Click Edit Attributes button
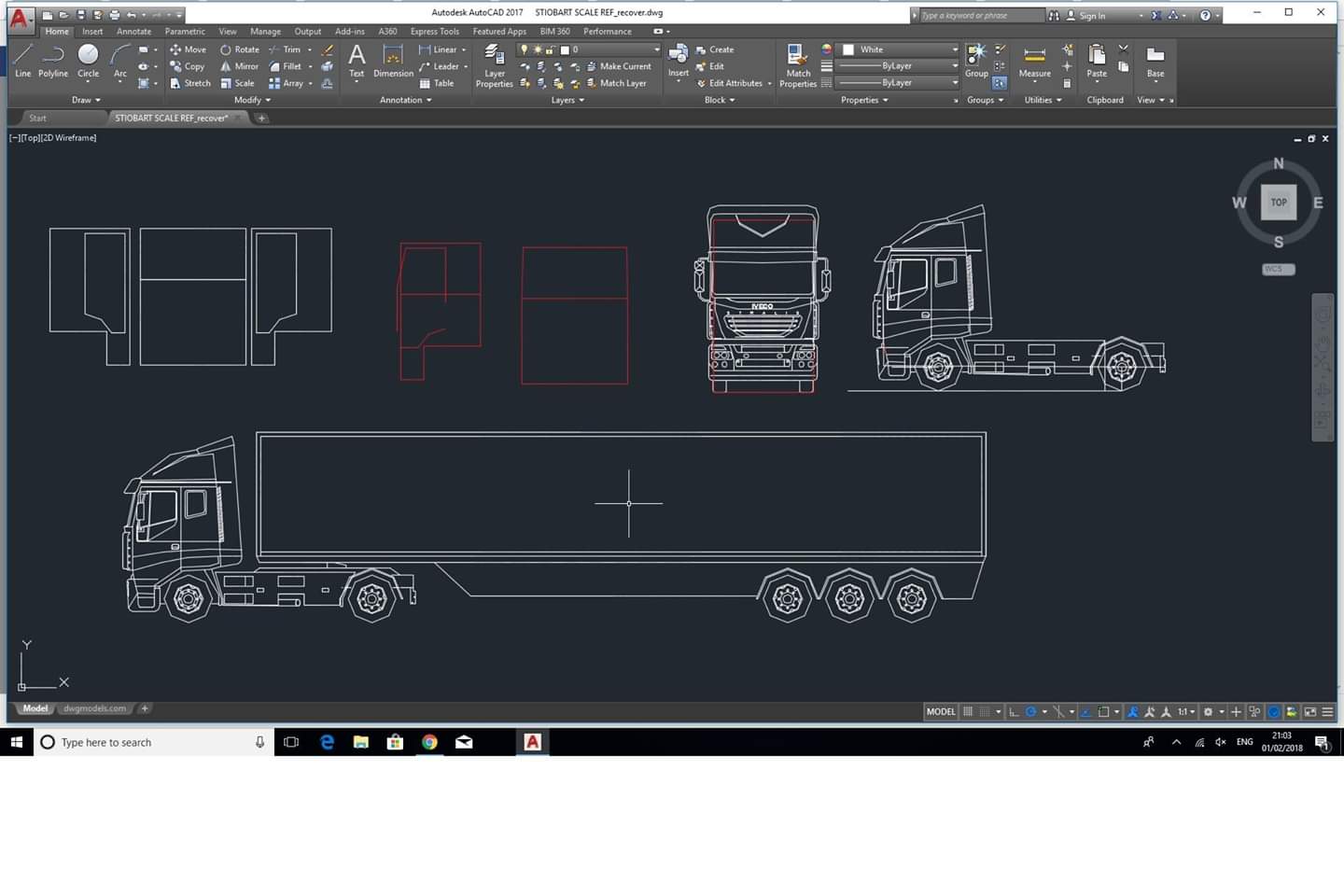The image size is (1344, 896). (729, 83)
